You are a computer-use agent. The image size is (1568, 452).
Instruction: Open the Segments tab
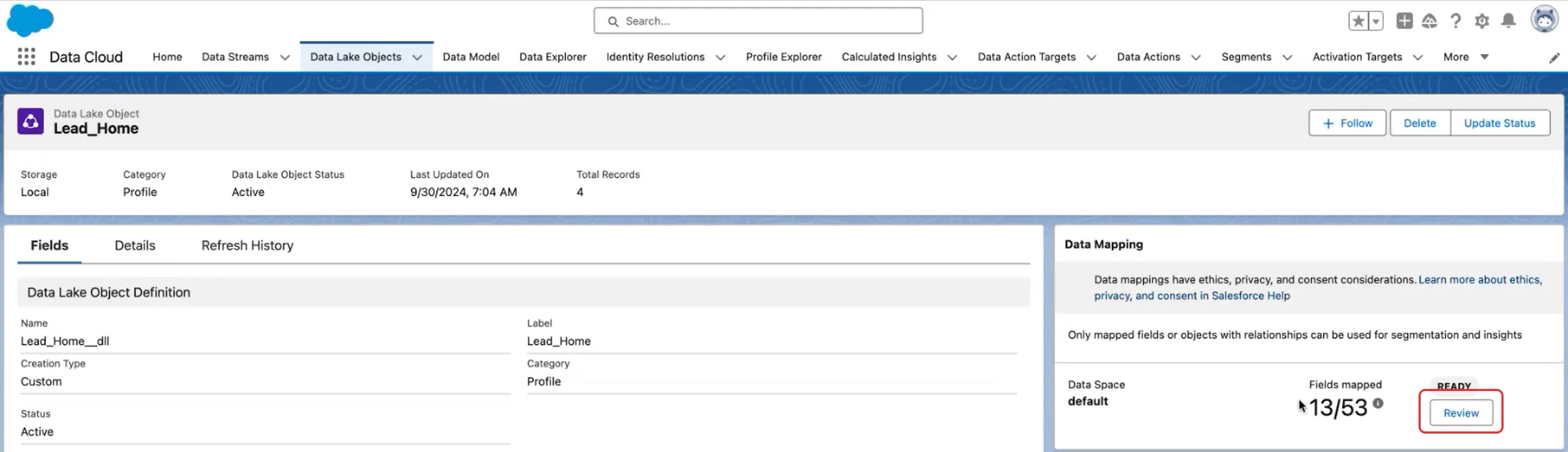(x=1246, y=57)
